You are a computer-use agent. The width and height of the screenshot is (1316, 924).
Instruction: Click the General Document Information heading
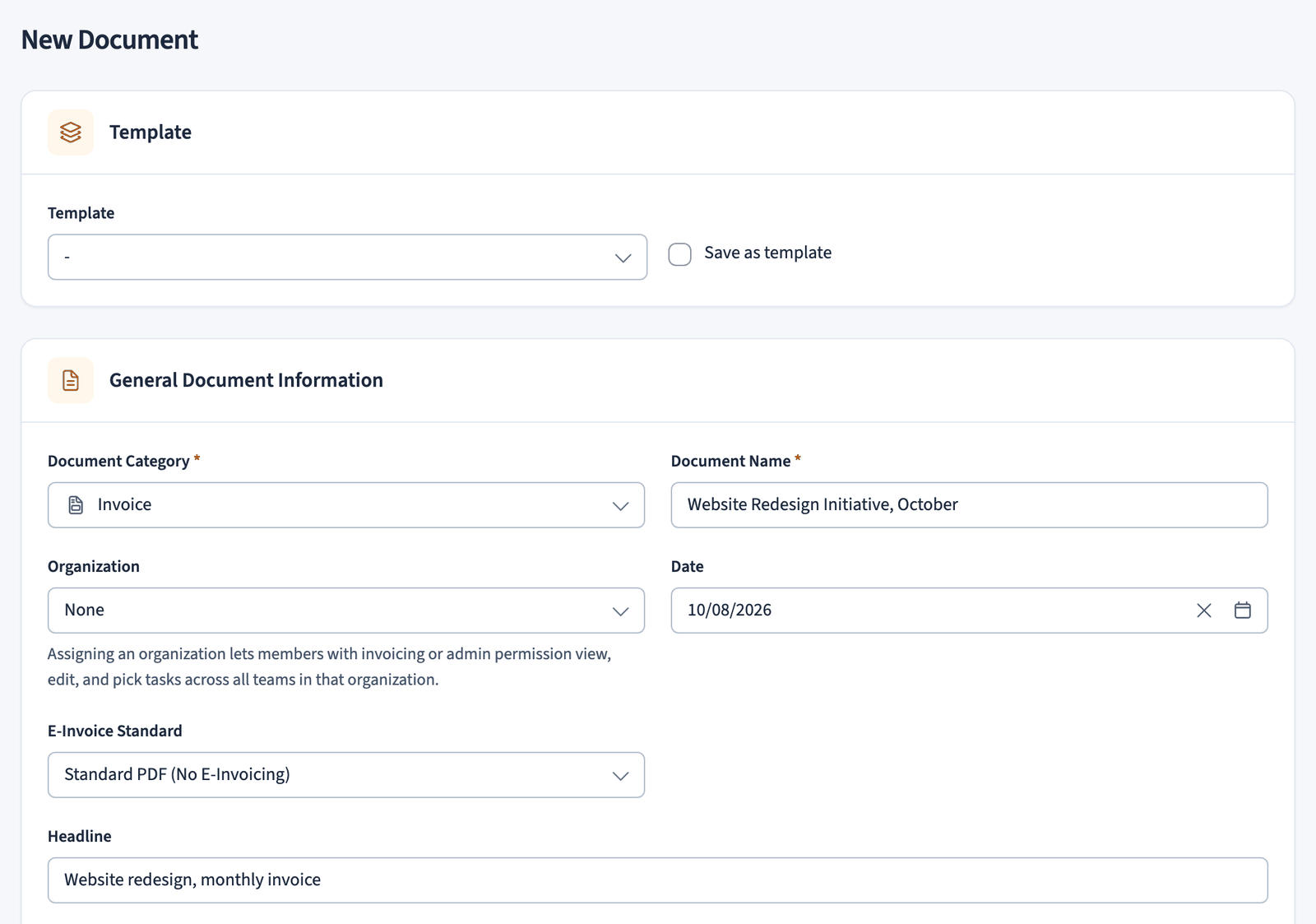(246, 380)
